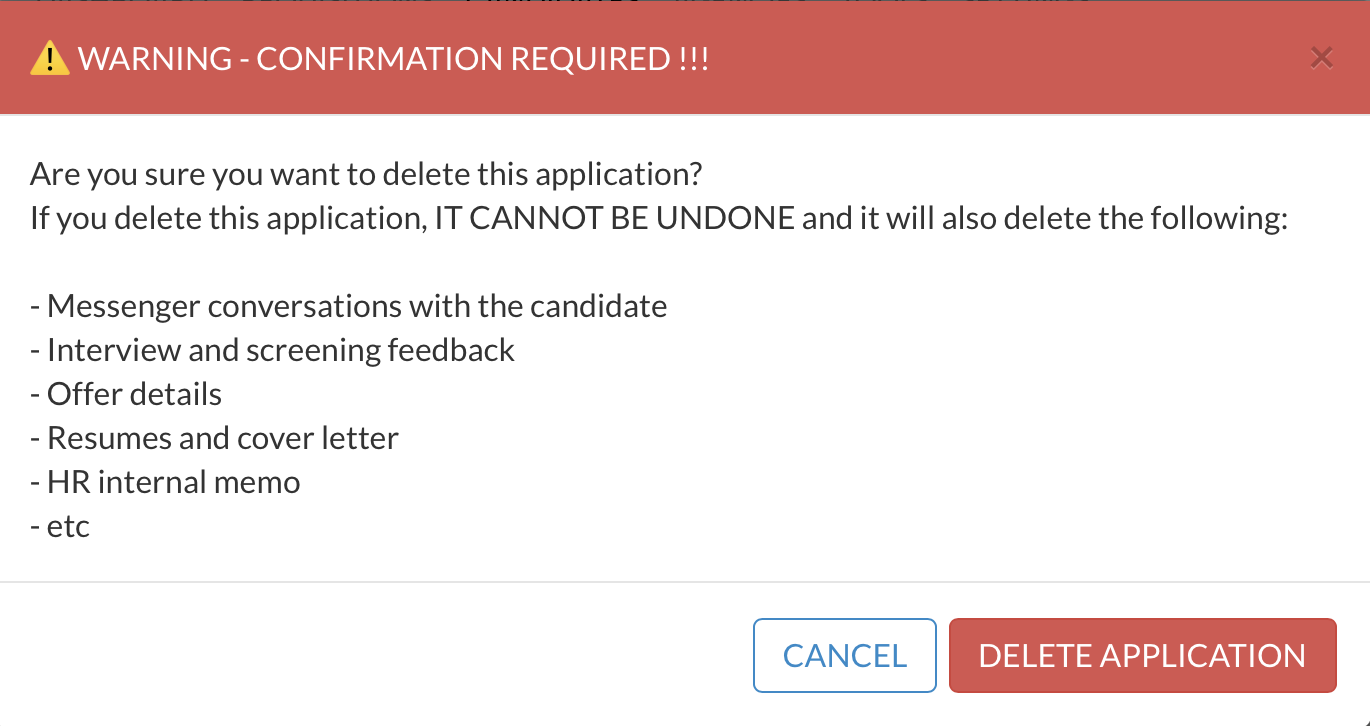Click the HR internal memo item
Viewport: 1370px width, 726px height.
(165, 482)
